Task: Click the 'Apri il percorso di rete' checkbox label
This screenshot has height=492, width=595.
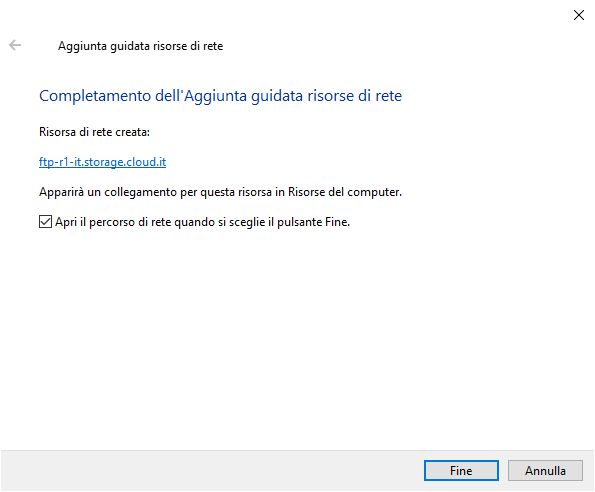Action: tap(202, 222)
